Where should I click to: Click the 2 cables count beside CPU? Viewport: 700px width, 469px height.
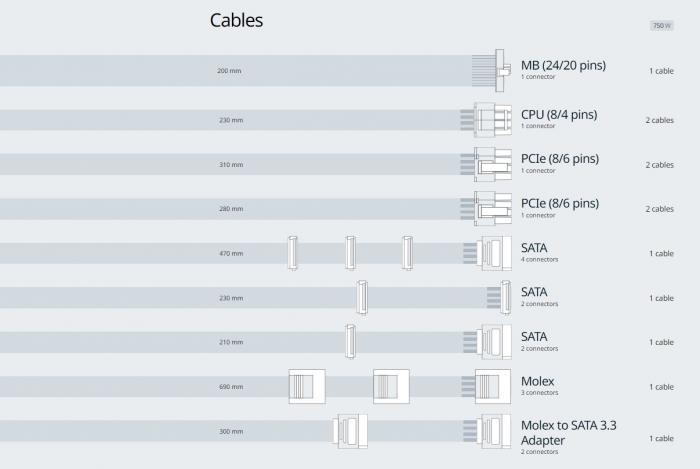point(659,120)
